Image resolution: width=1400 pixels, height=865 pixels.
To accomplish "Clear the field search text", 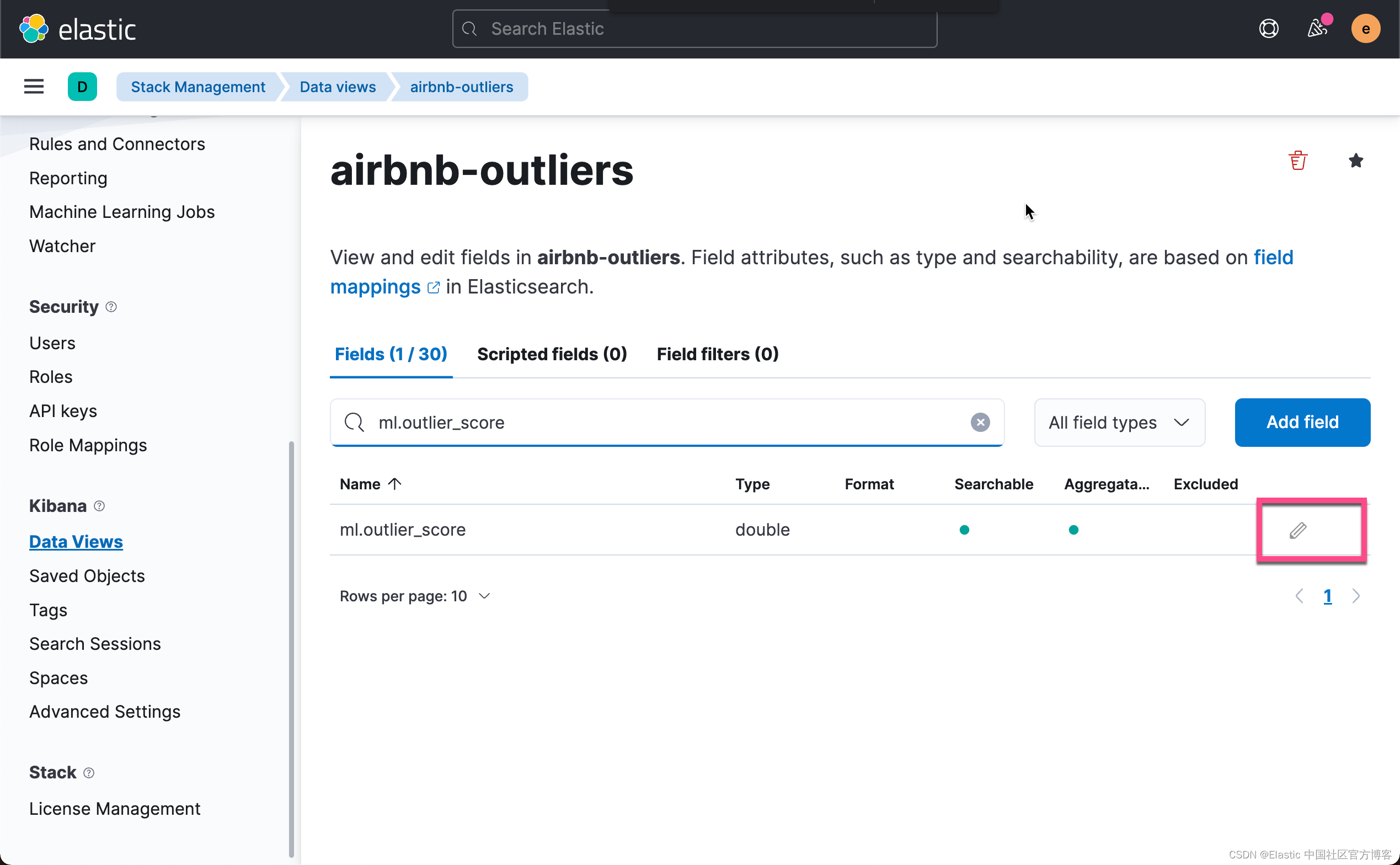I will tap(980, 422).
